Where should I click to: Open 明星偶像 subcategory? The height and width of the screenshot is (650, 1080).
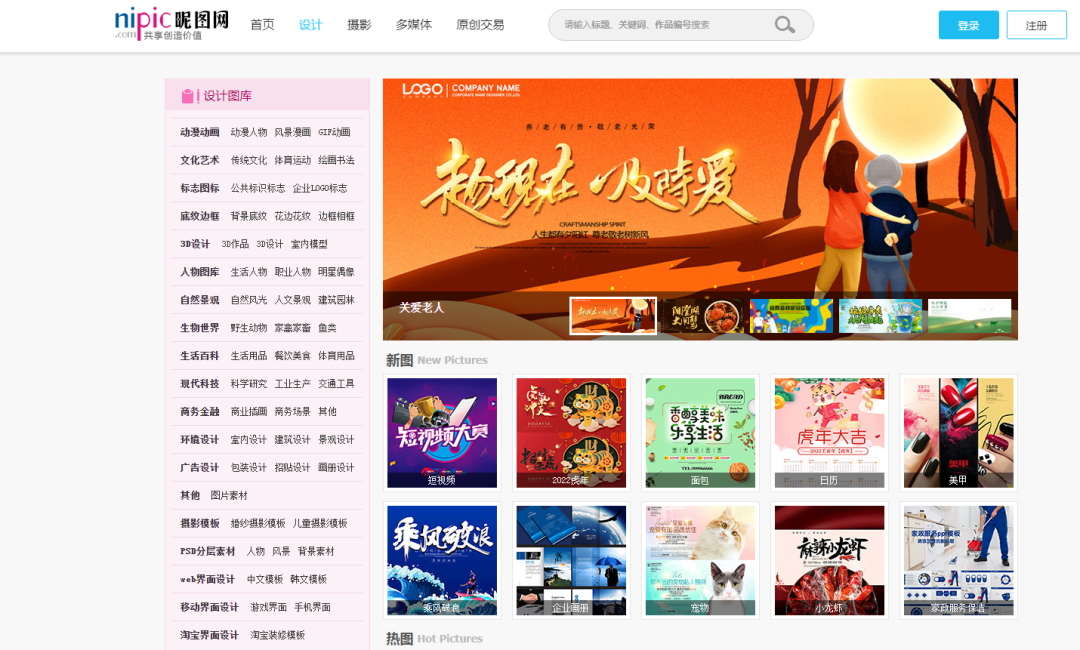(x=336, y=272)
